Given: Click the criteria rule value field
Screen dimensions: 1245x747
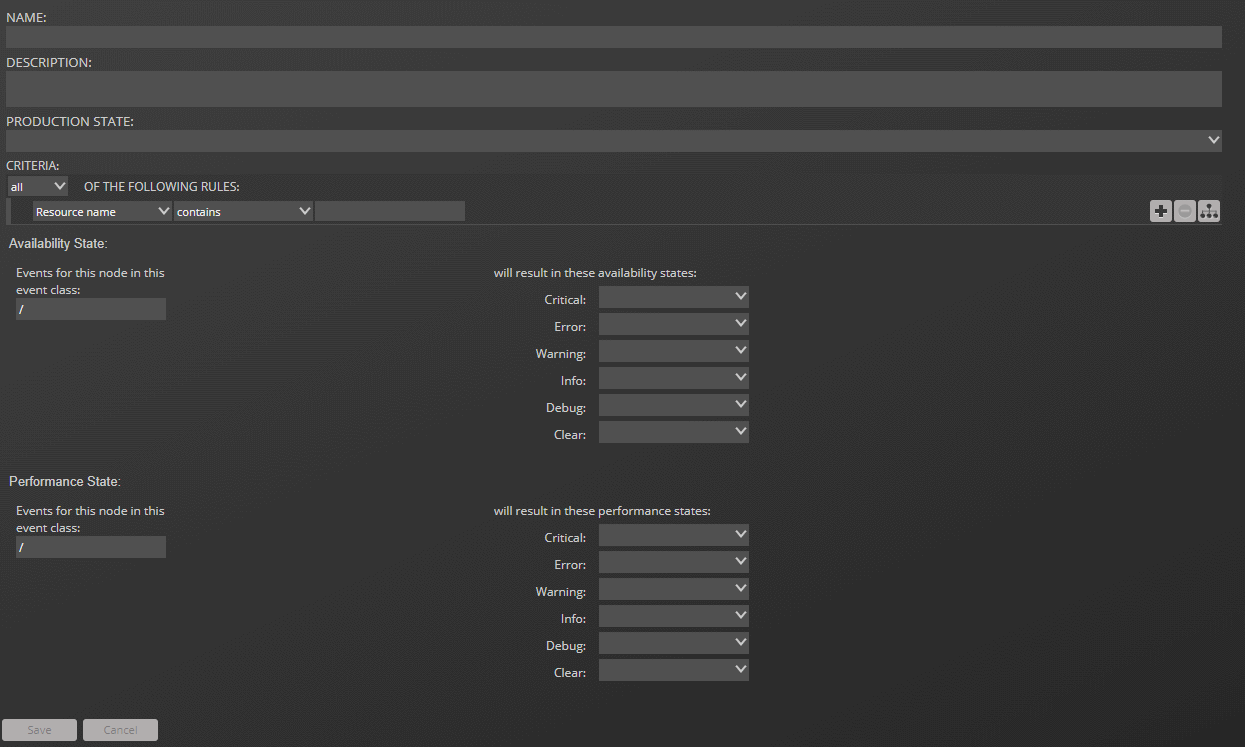Looking at the screenshot, I should pyautogui.click(x=390, y=211).
